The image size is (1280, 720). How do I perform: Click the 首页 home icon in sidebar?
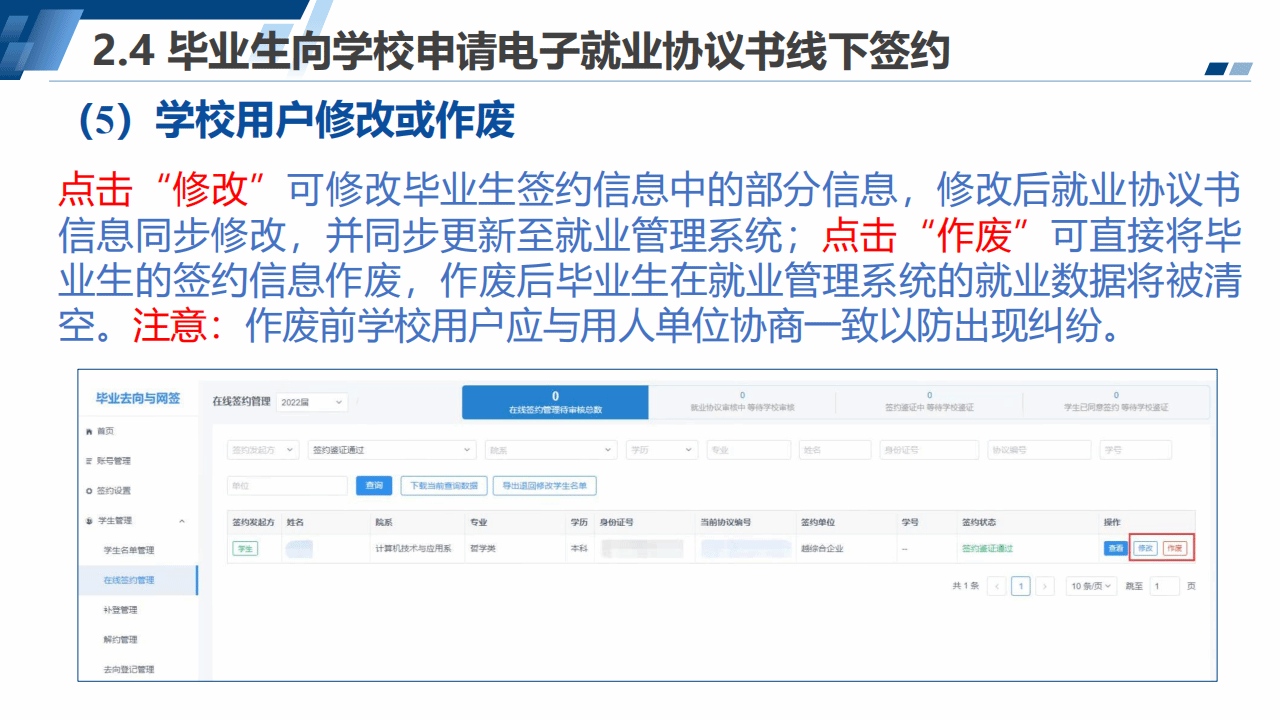(x=89, y=431)
